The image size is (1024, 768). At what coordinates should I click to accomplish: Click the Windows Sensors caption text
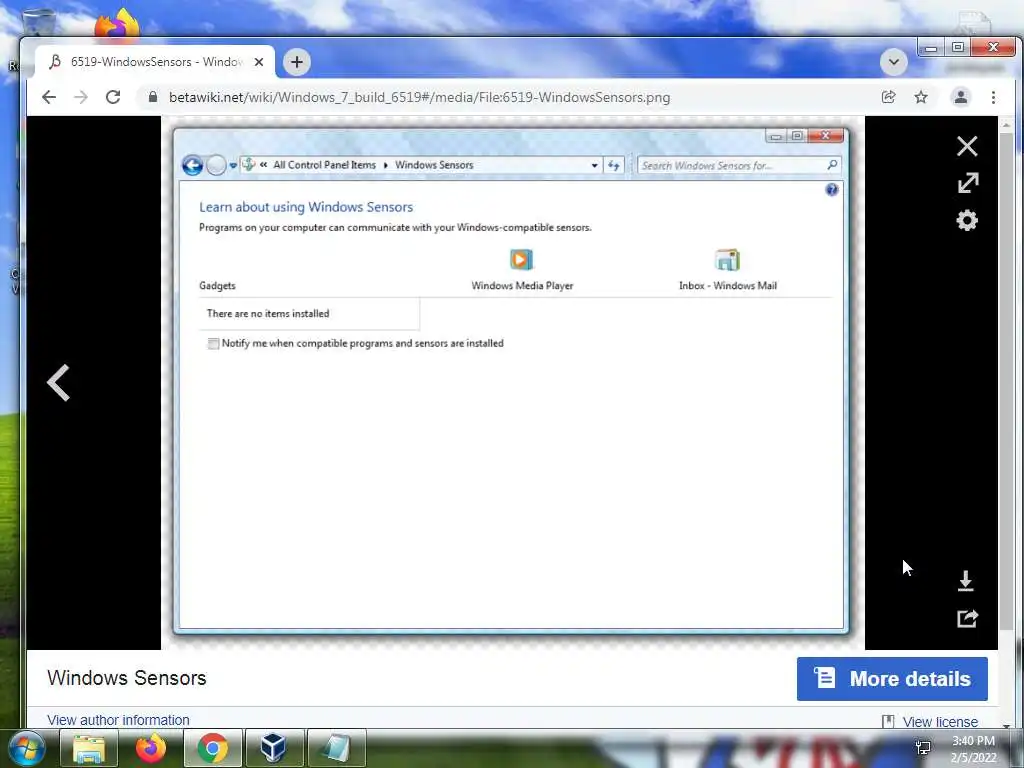(x=127, y=678)
